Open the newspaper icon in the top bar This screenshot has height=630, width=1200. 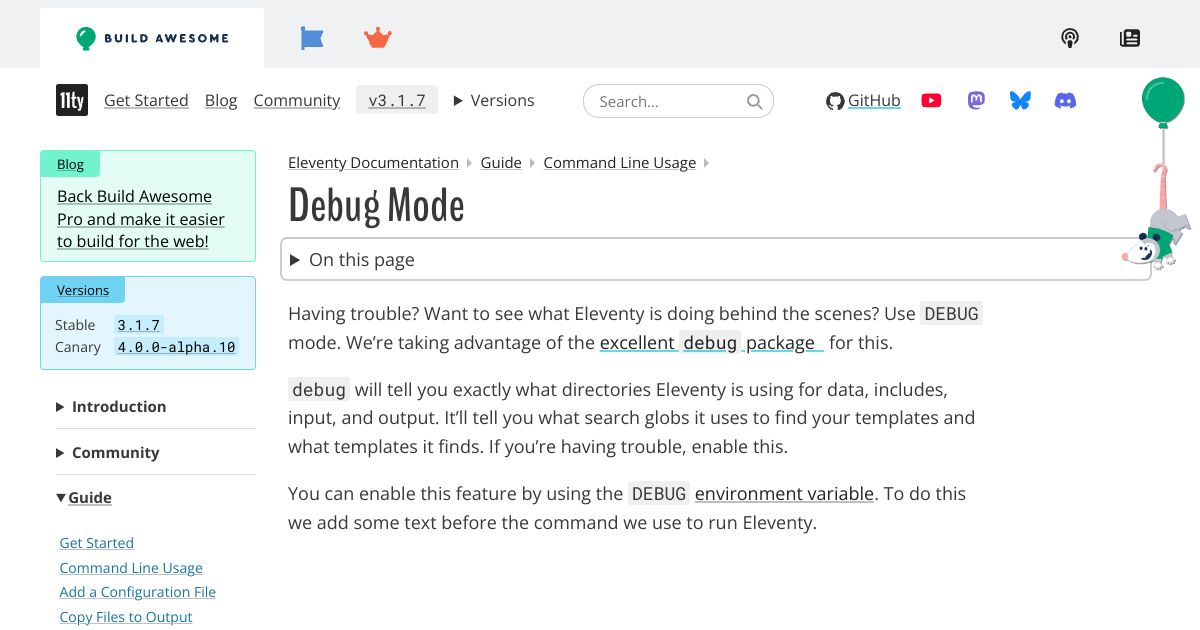tap(1130, 38)
